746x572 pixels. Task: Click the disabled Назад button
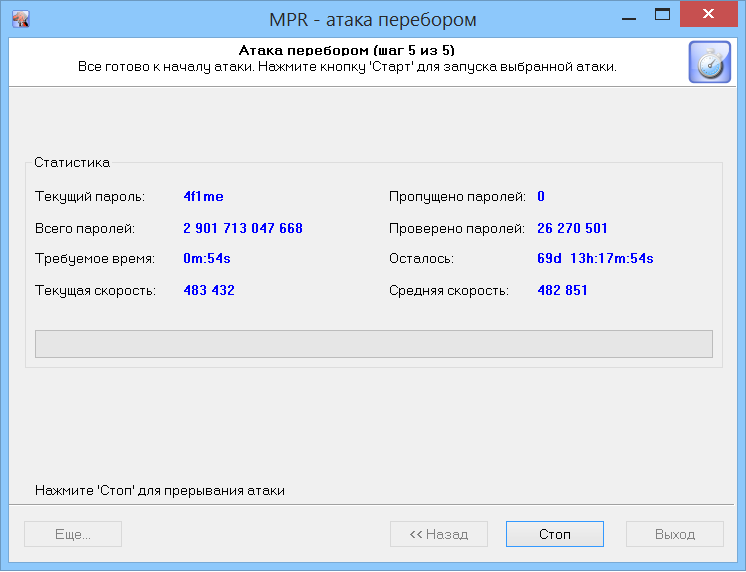click(x=439, y=534)
